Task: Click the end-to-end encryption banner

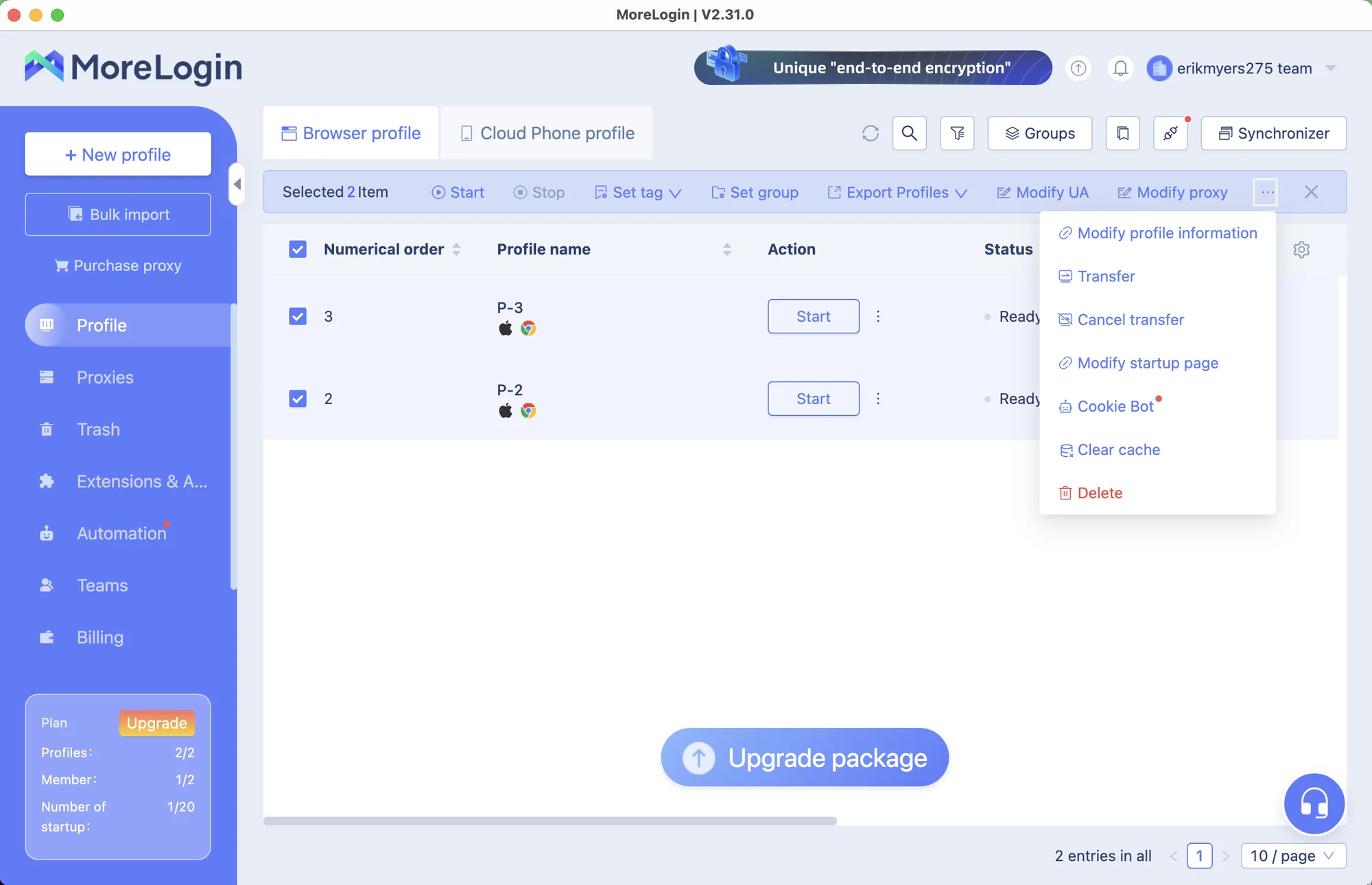Action: 873,68
